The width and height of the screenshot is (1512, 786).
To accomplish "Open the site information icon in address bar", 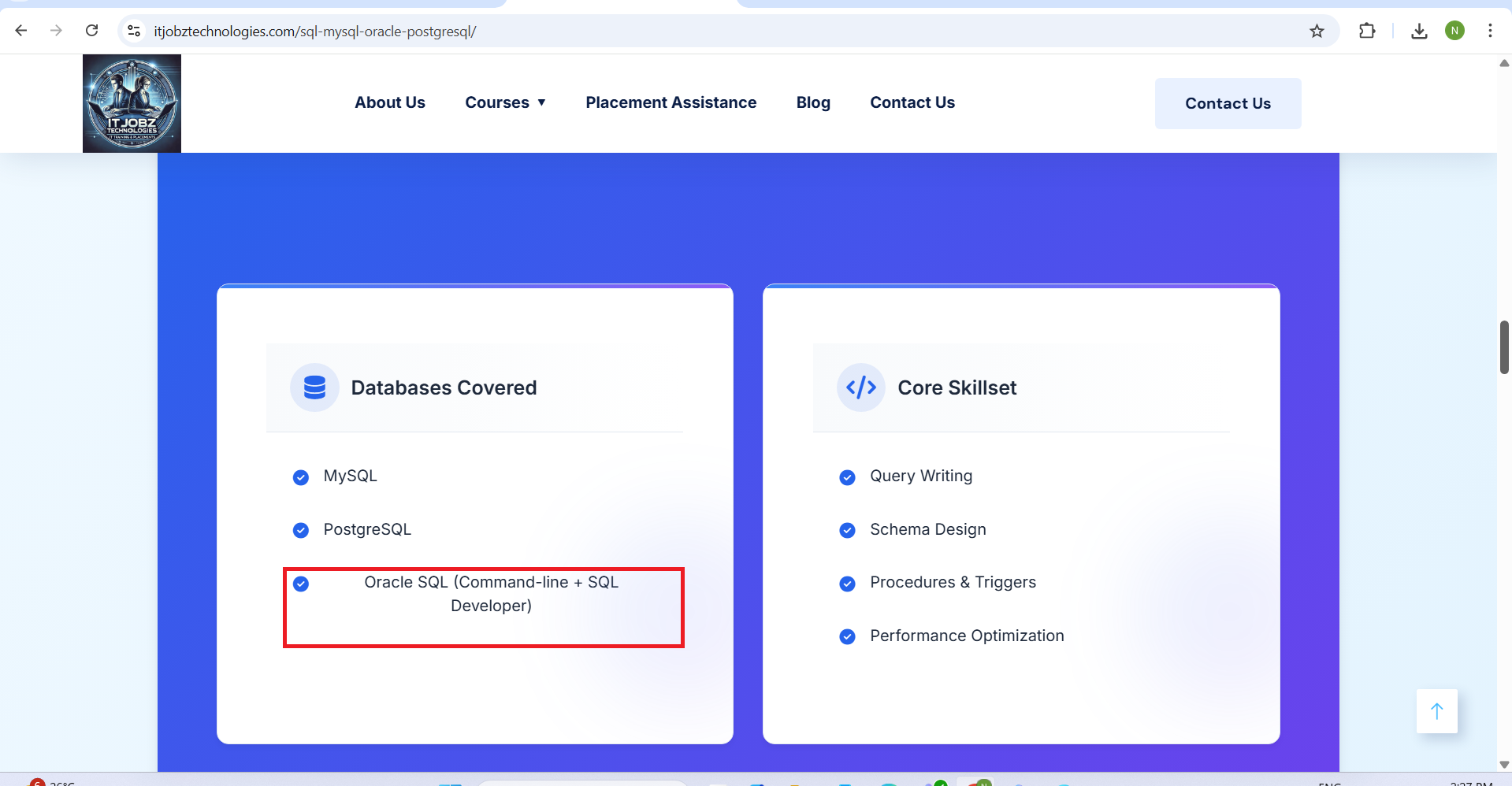I will tap(135, 31).
